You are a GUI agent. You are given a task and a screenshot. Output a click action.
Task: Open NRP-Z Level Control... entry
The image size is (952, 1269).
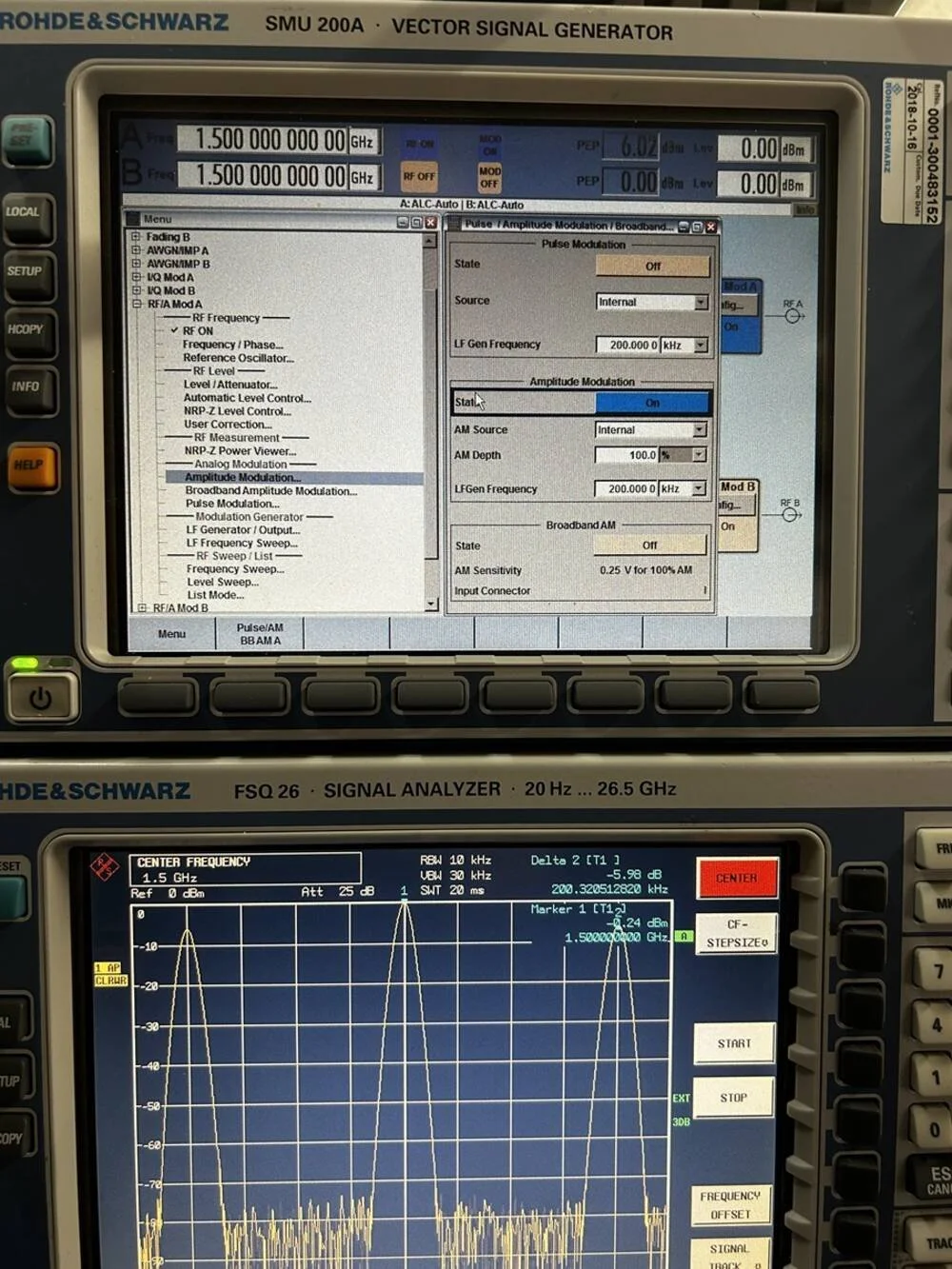click(x=237, y=411)
